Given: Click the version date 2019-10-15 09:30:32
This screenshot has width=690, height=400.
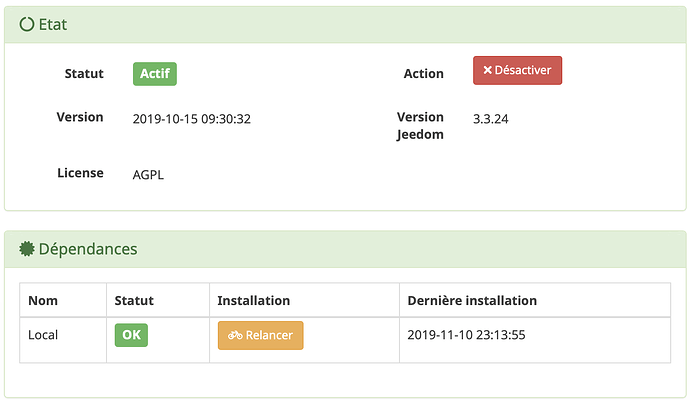Looking at the screenshot, I should [x=191, y=119].
